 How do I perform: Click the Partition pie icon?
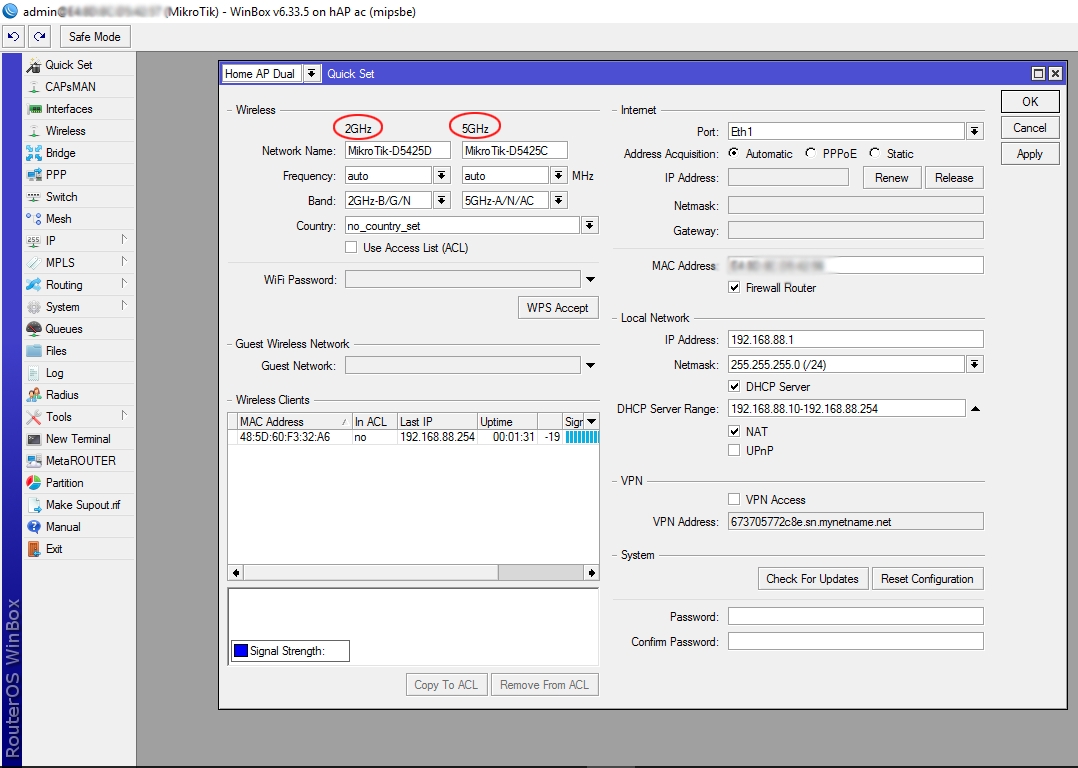(34, 483)
